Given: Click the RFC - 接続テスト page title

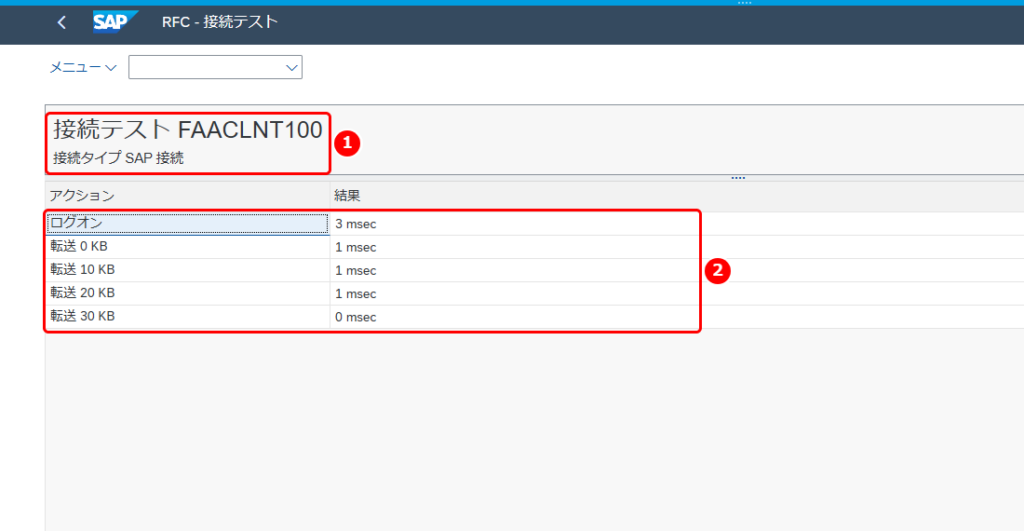Looking at the screenshot, I should (220, 22).
